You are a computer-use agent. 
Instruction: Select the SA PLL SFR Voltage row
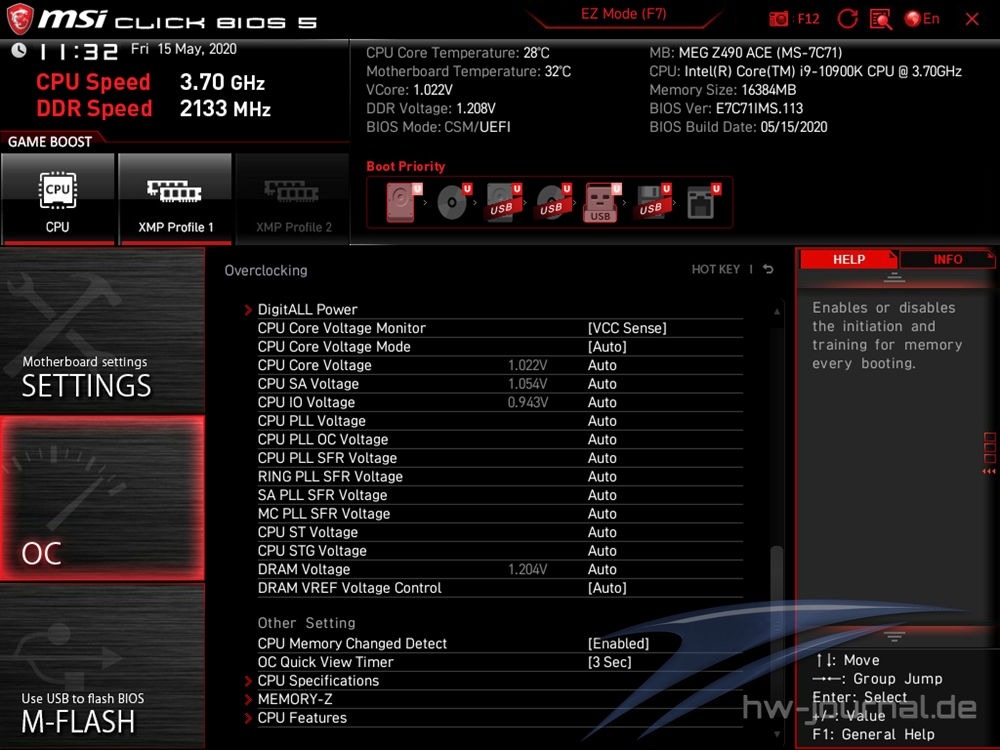pos(500,495)
